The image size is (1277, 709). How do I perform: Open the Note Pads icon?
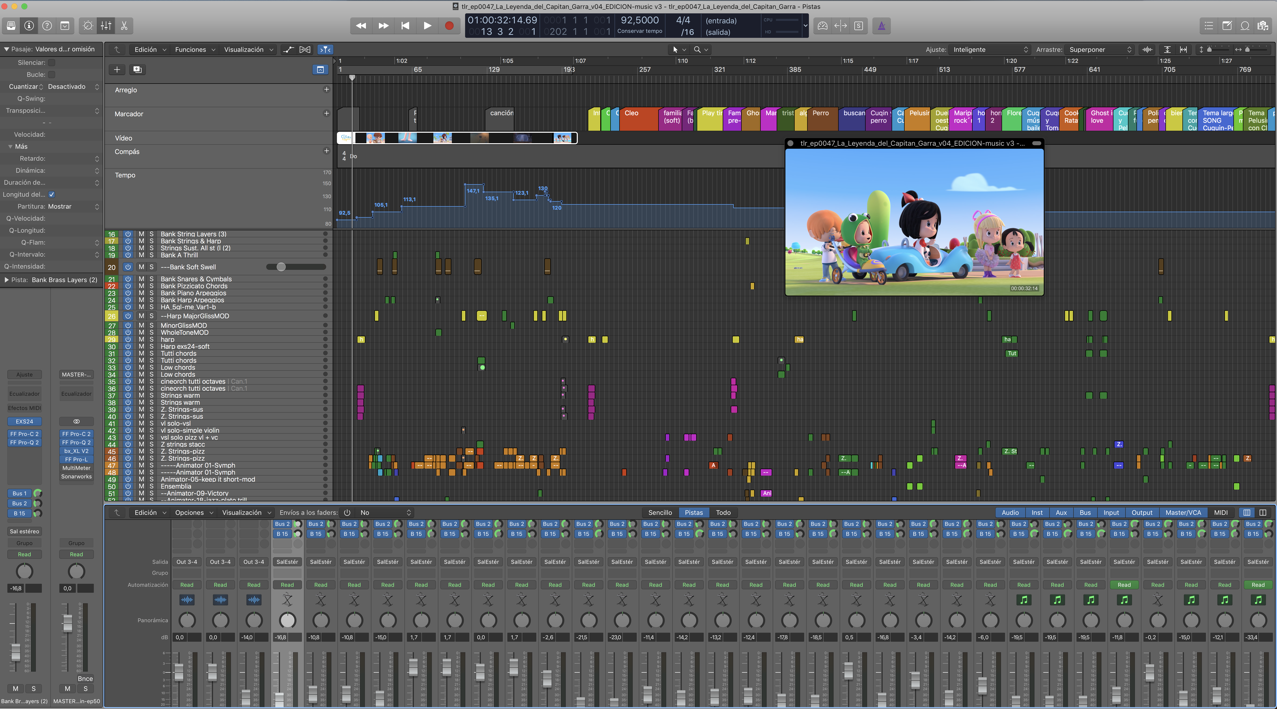[1227, 26]
